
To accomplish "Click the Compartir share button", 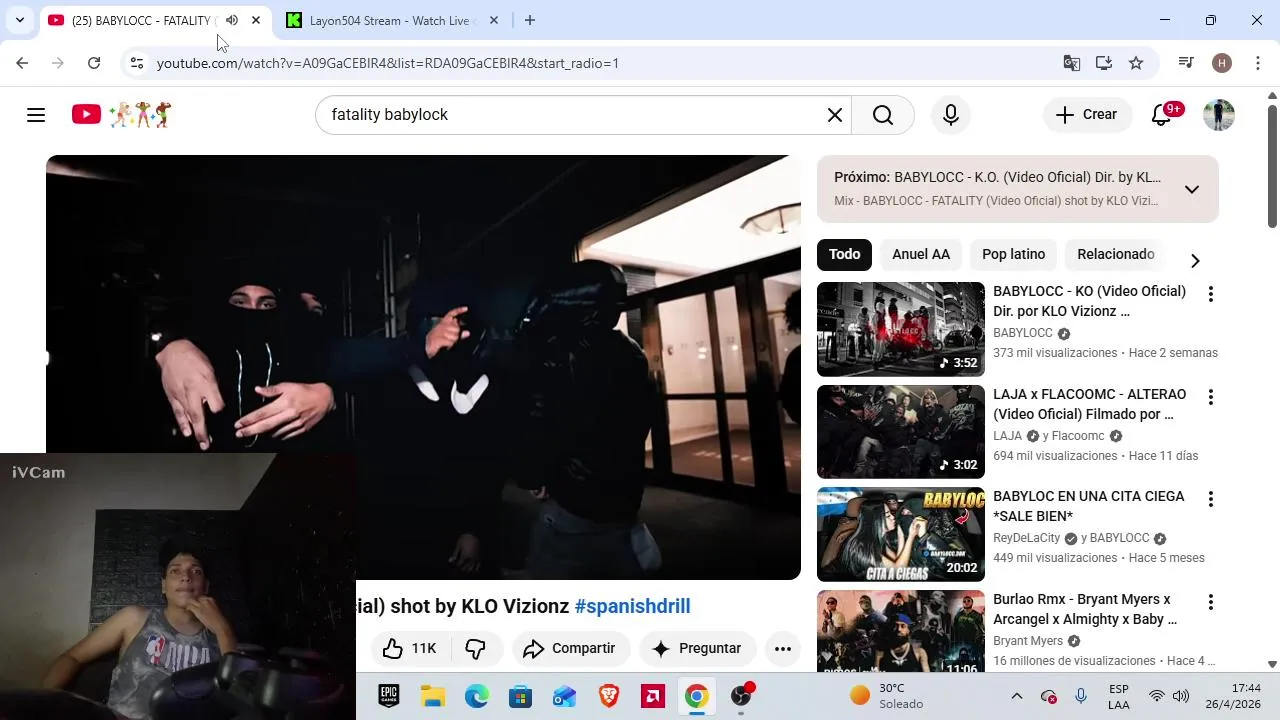I will (570, 648).
